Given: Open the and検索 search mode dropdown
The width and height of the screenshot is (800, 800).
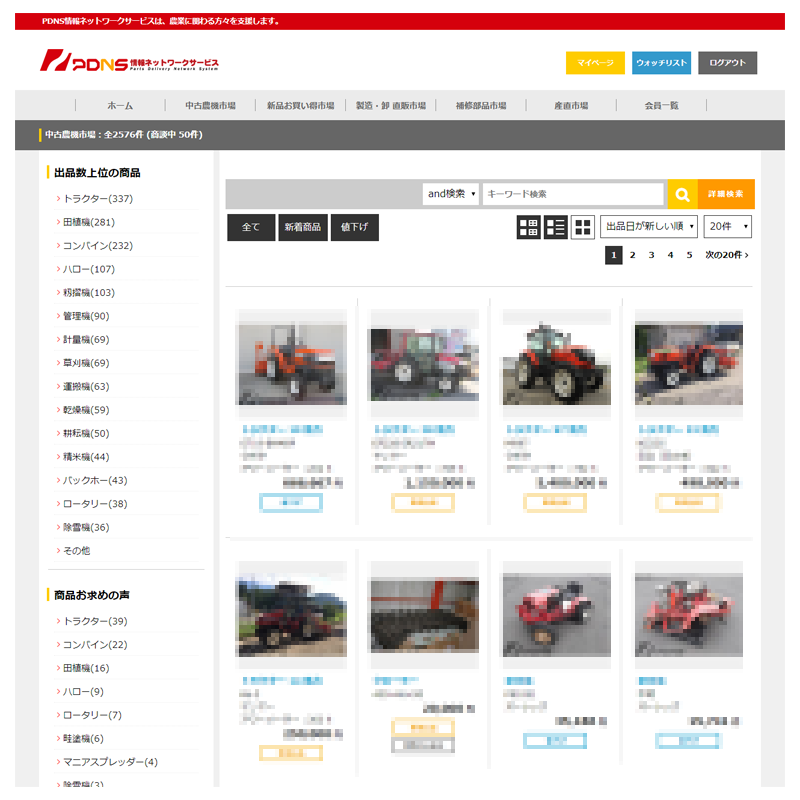Looking at the screenshot, I should click(451, 194).
